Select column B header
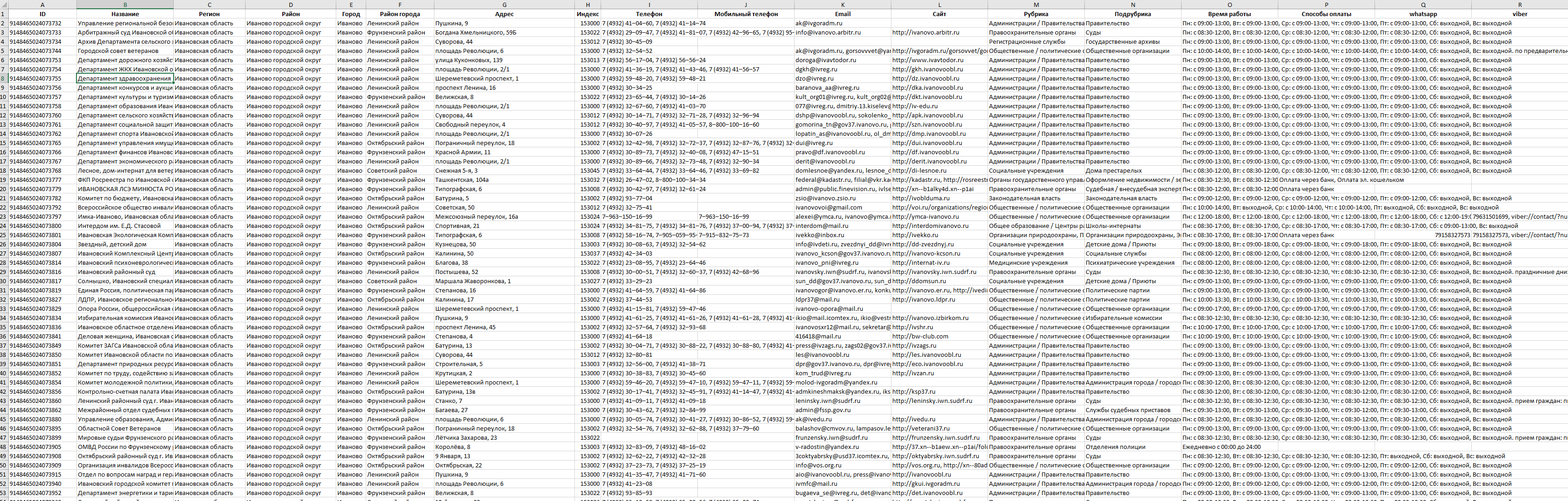1568x501 pixels. click(x=125, y=4)
